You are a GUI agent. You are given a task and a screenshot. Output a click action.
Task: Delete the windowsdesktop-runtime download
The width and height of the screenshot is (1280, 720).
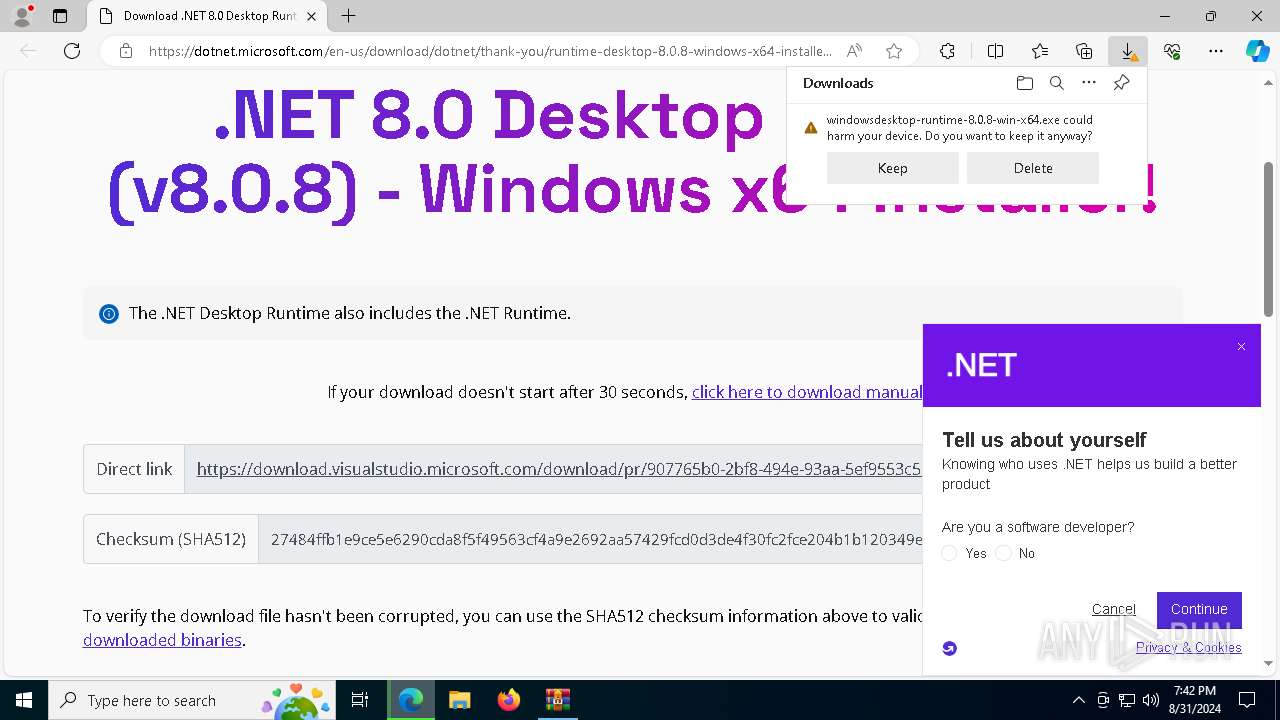pos(1033,168)
